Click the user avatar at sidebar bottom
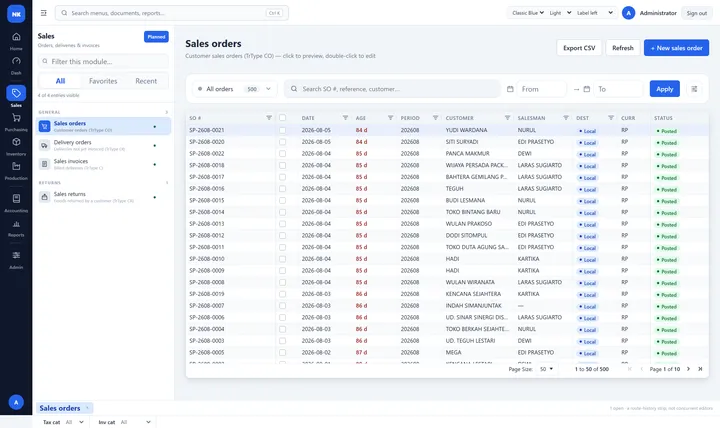Viewport: 720px width, 428px height. pos(16,402)
